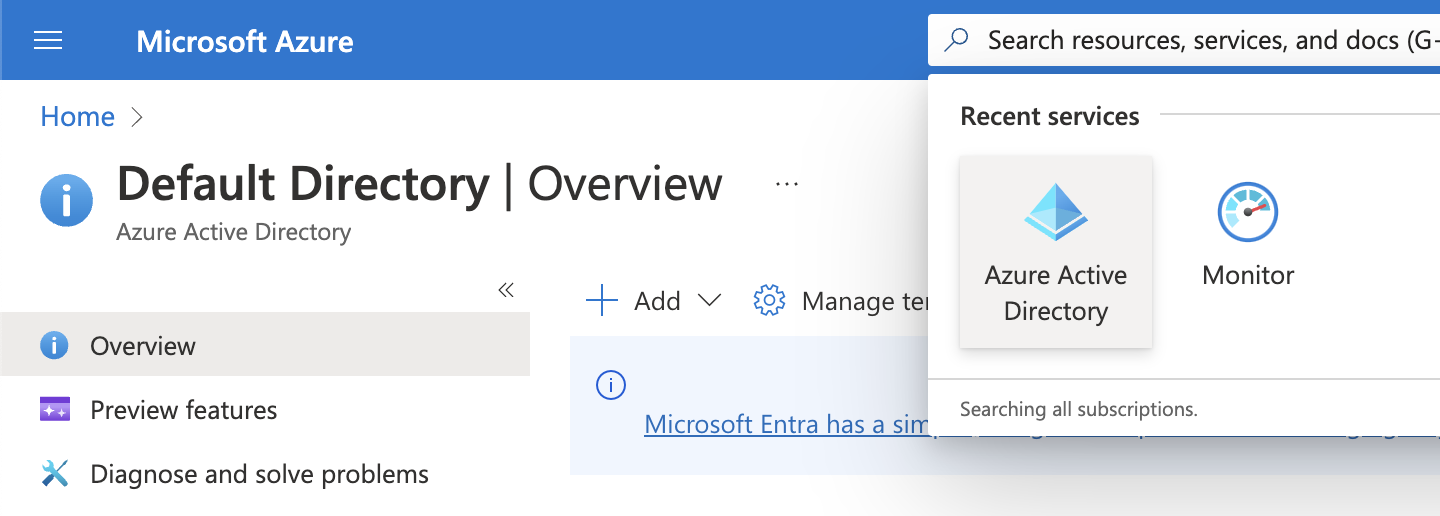The height and width of the screenshot is (516, 1440).
Task: Click the Microsoft Azure brand title
Action: tap(245, 42)
